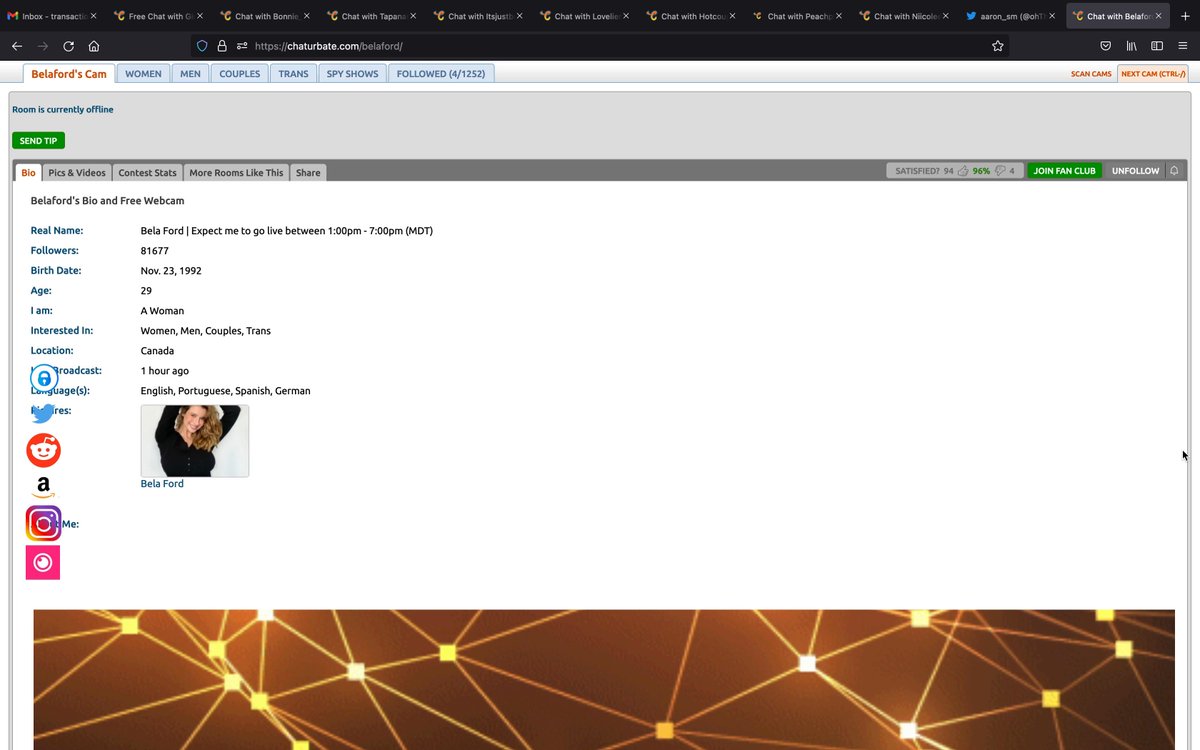Open the TRANS category tab
1200x750 pixels.
293,74
